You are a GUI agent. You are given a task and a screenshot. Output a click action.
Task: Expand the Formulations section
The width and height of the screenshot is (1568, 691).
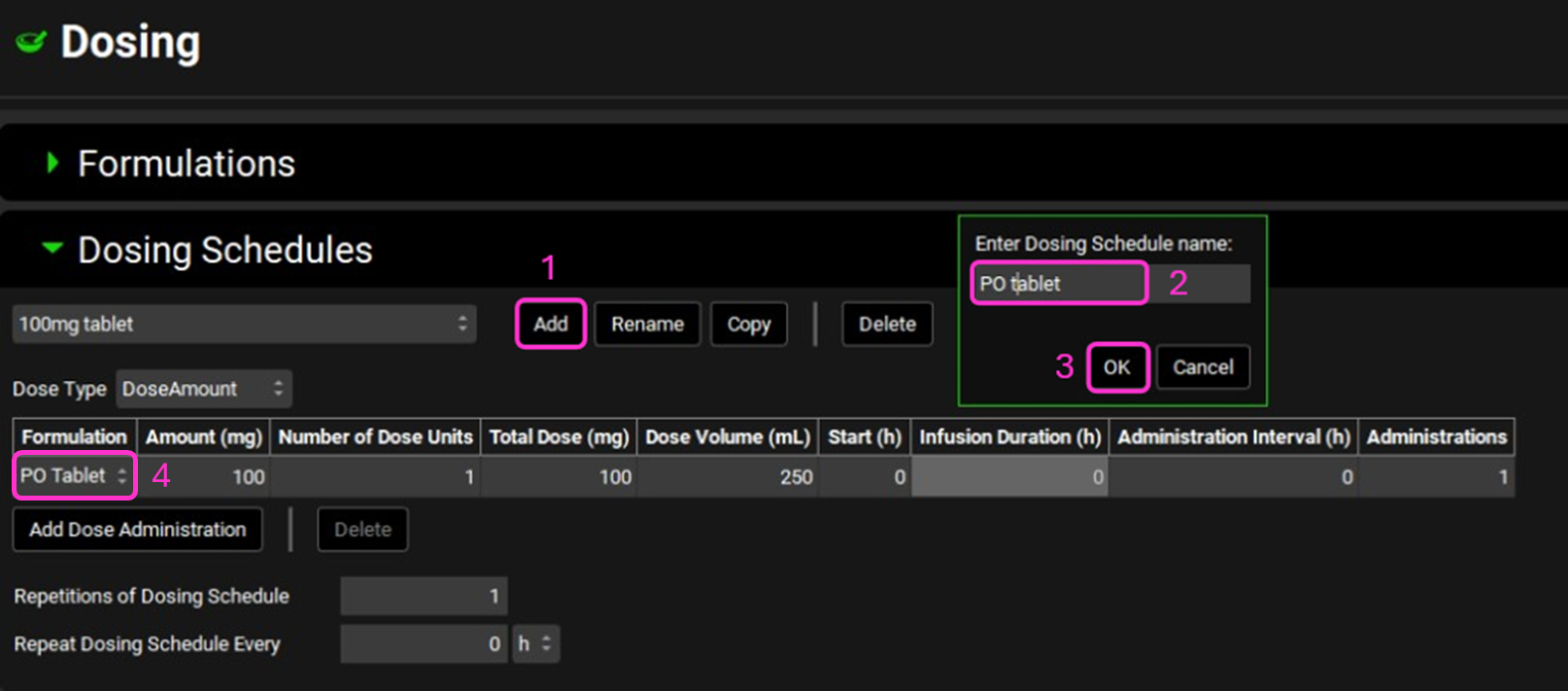point(52,163)
